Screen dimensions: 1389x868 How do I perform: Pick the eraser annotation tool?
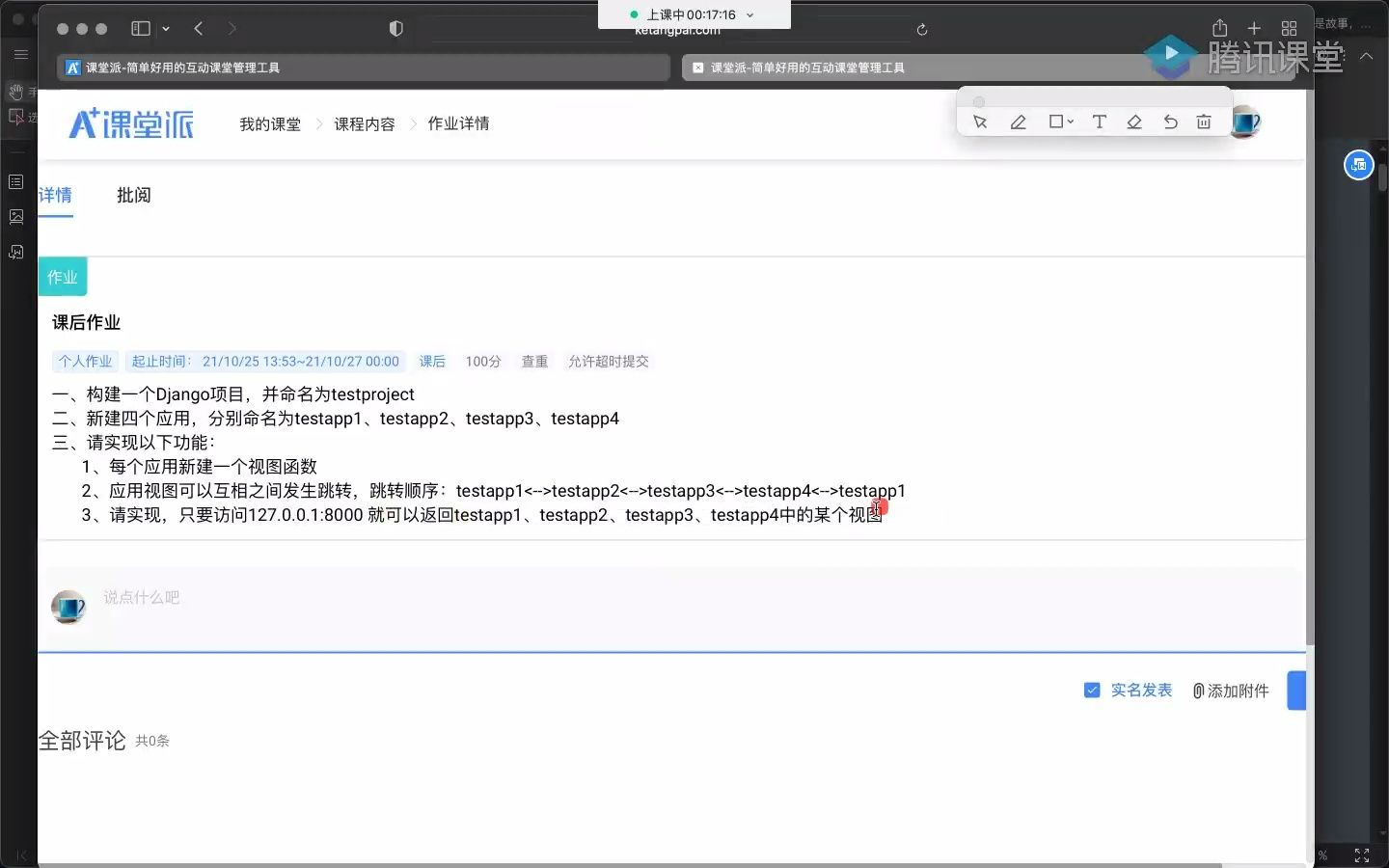coord(1134,122)
